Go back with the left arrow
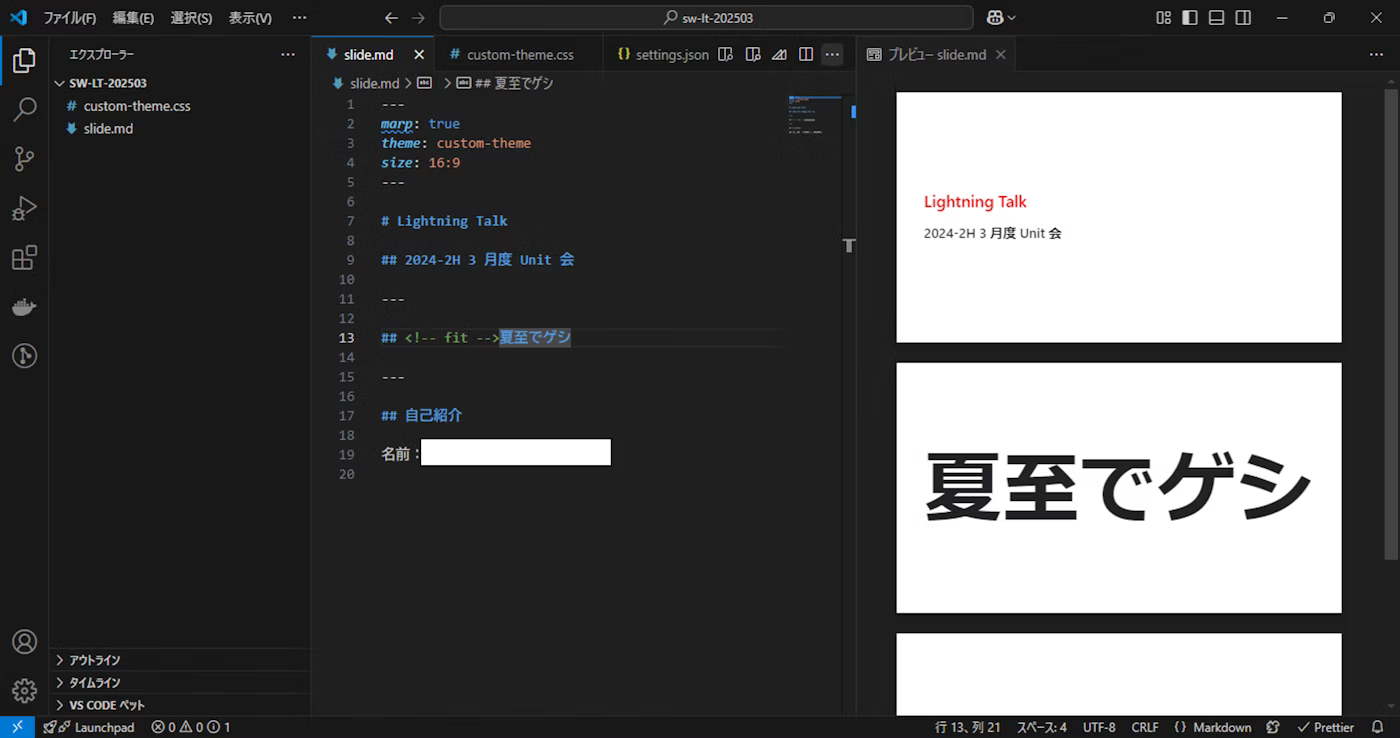Image resolution: width=1400 pixels, height=738 pixels. point(391,18)
